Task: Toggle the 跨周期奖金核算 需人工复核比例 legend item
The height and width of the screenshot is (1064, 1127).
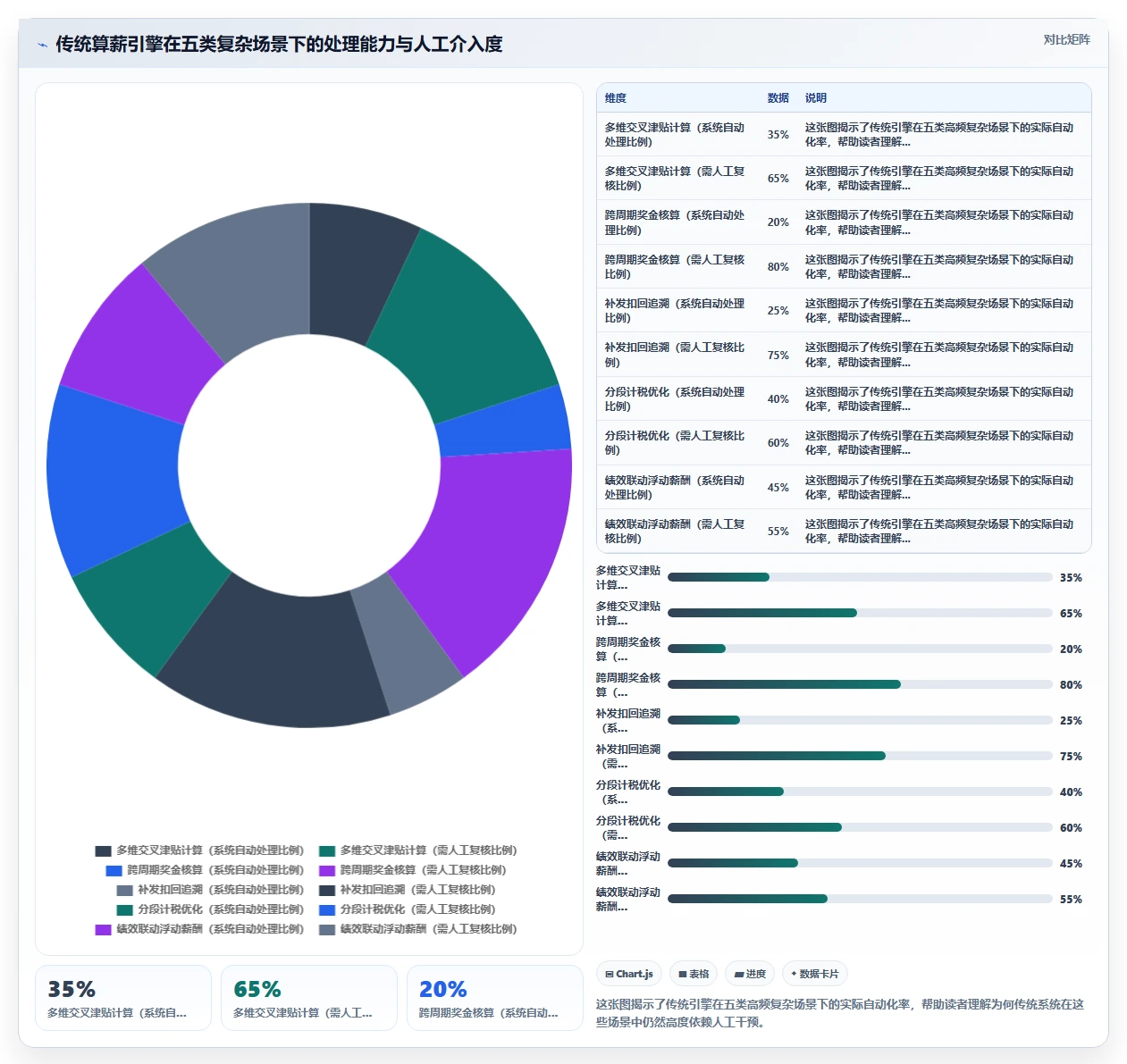Action: (x=412, y=870)
